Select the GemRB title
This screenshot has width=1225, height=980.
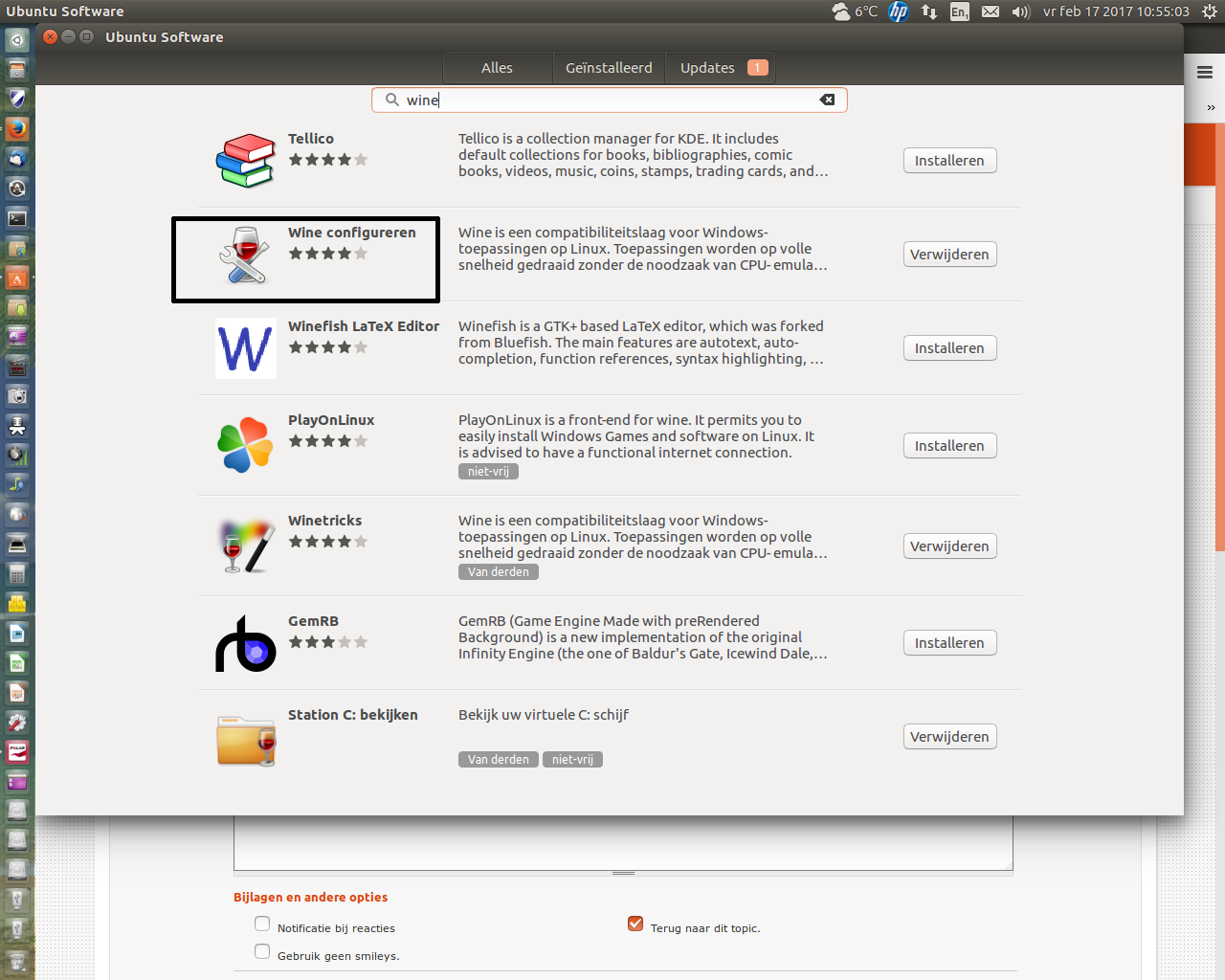point(314,621)
